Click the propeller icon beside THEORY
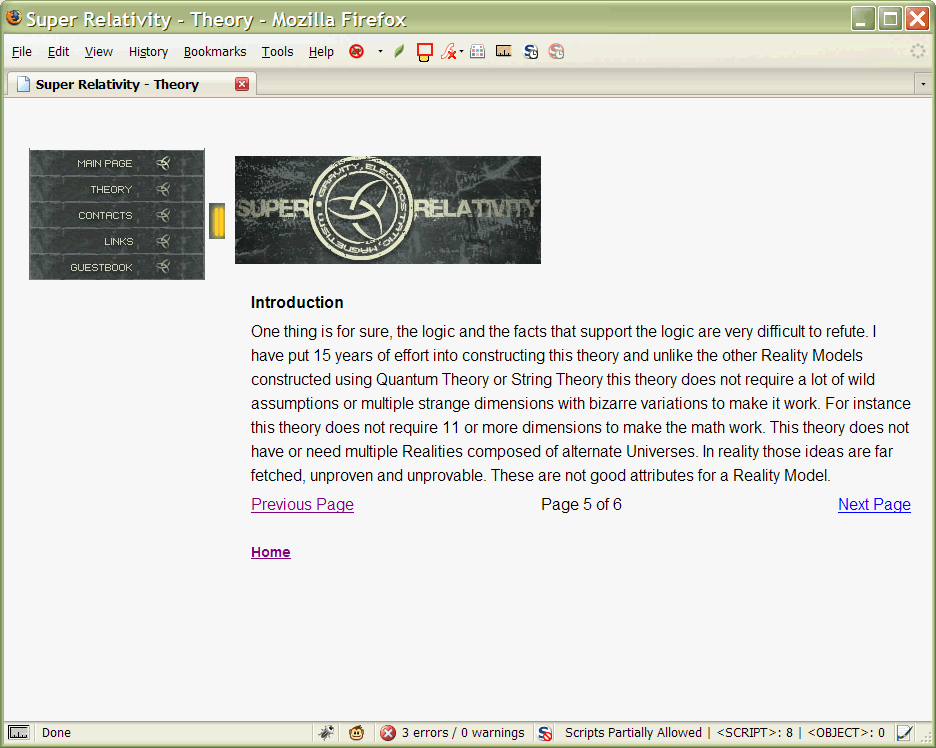This screenshot has width=936, height=748. pos(164,189)
